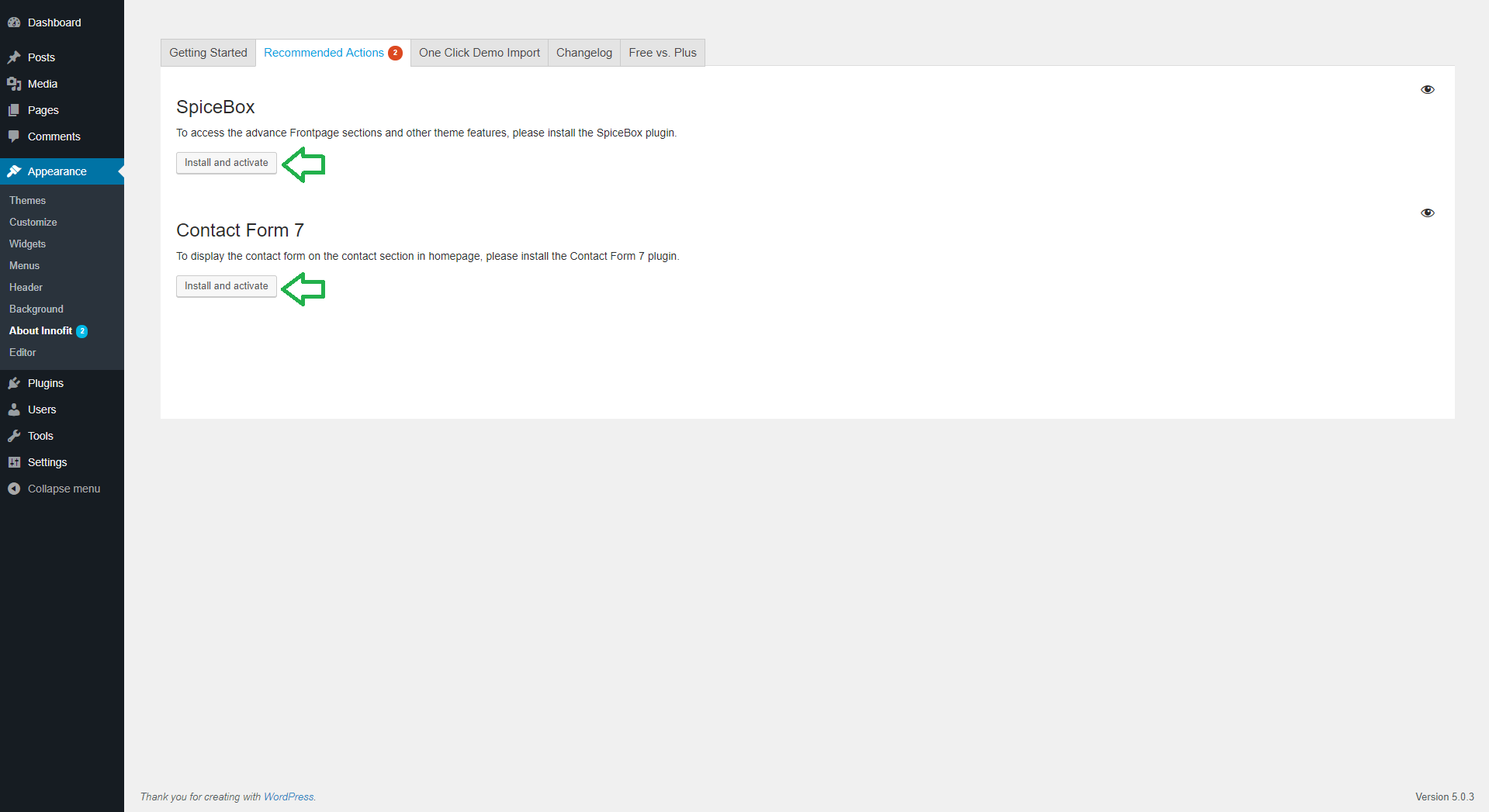Click the Collapse menu arrow icon
Image resolution: width=1489 pixels, height=812 pixels.
(x=14, y=489)
